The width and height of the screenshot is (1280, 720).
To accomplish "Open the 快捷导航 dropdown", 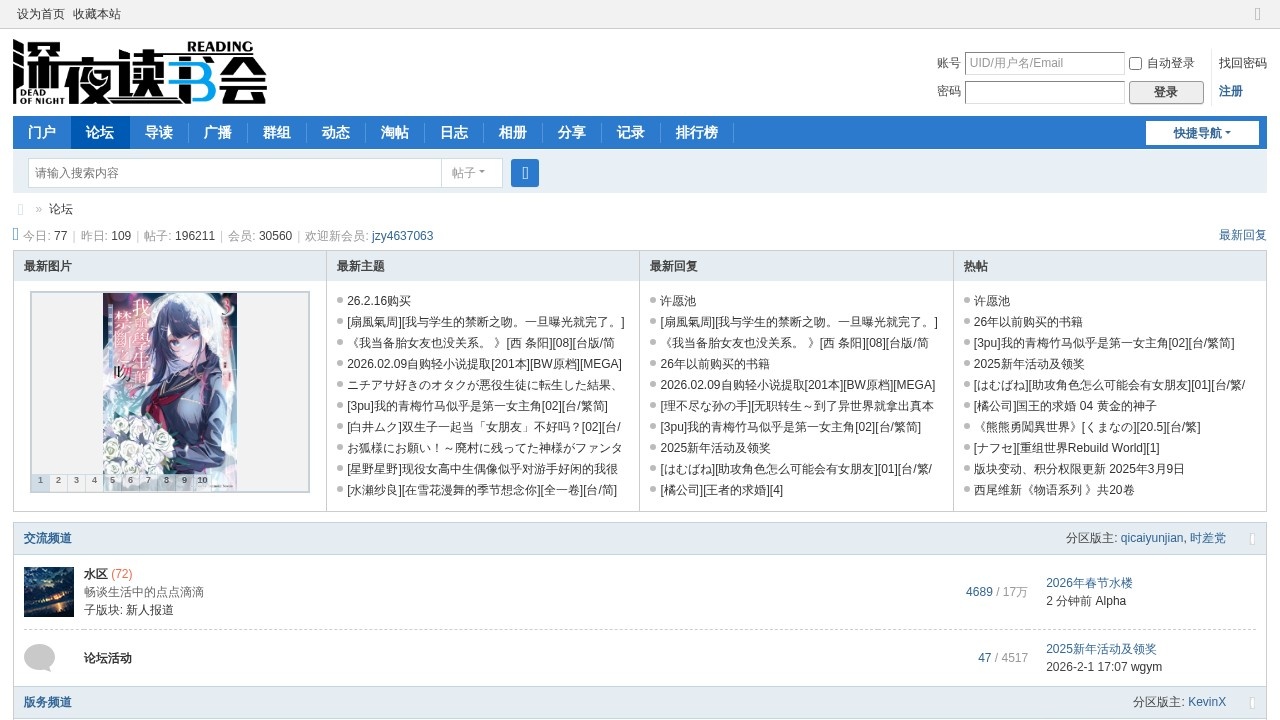I will coord(1202,133).
